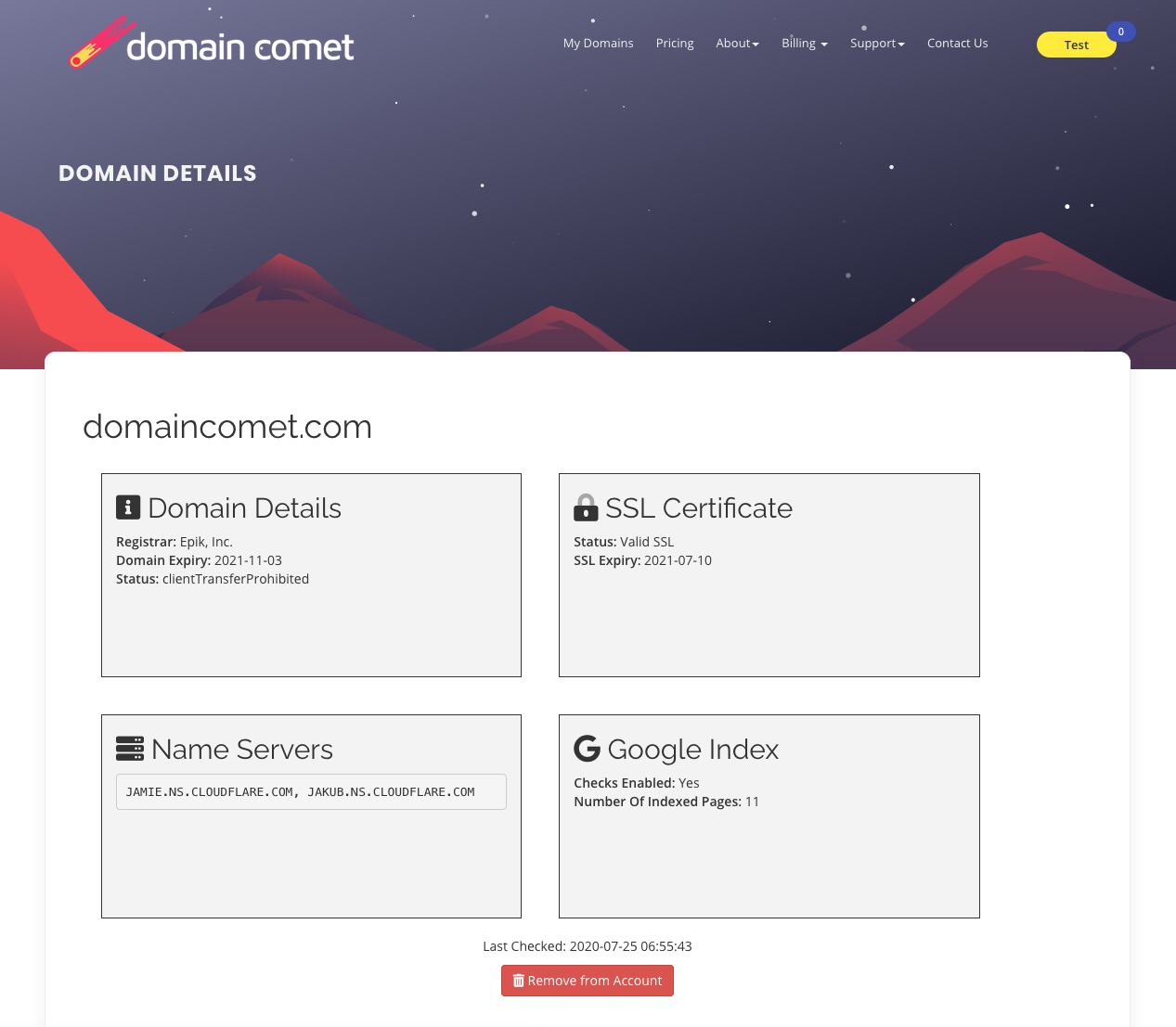Expand the Support dropdown

pos(877,43)
